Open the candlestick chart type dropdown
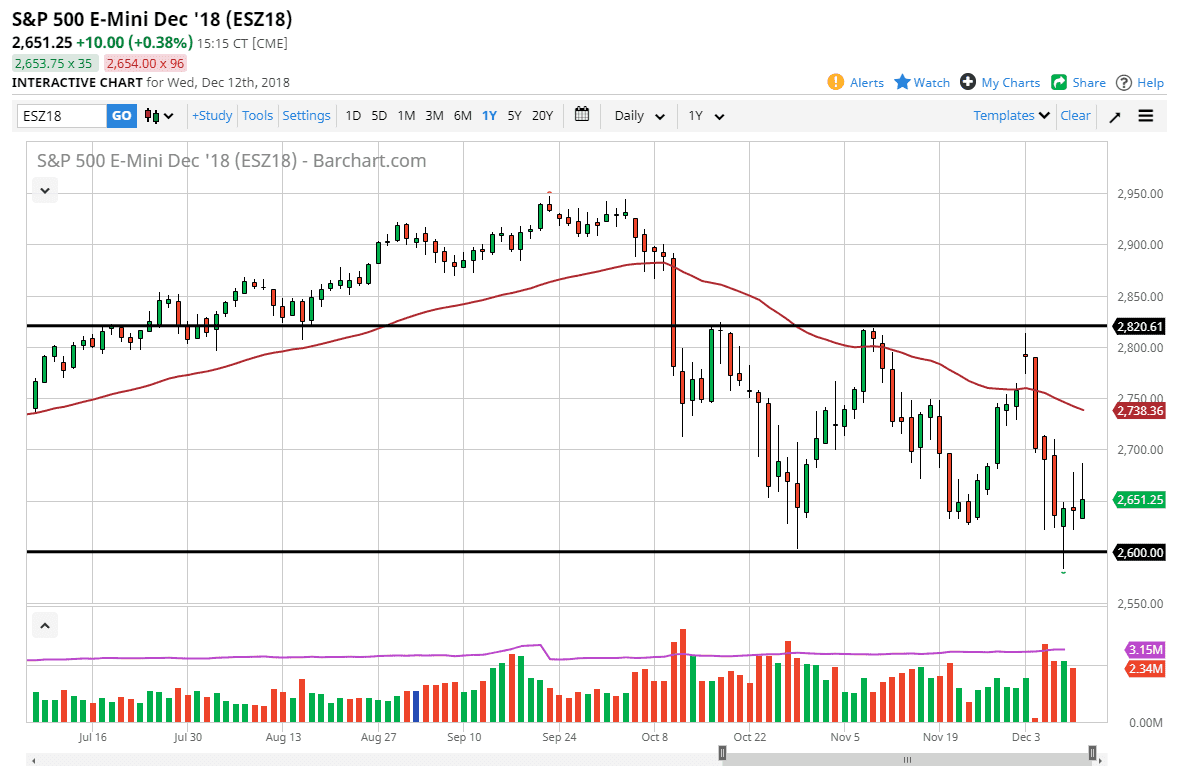 point(155,116)
